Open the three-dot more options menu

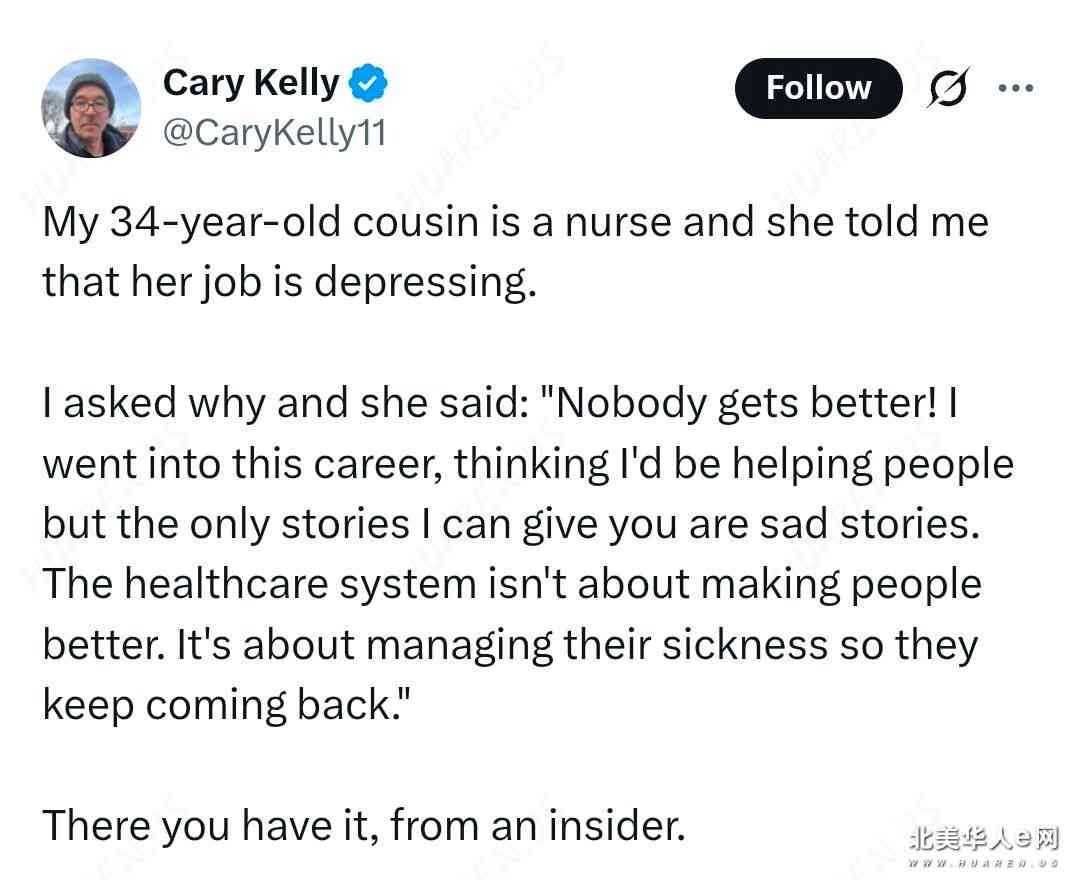pyautogui.click(x=1015, y=88)
